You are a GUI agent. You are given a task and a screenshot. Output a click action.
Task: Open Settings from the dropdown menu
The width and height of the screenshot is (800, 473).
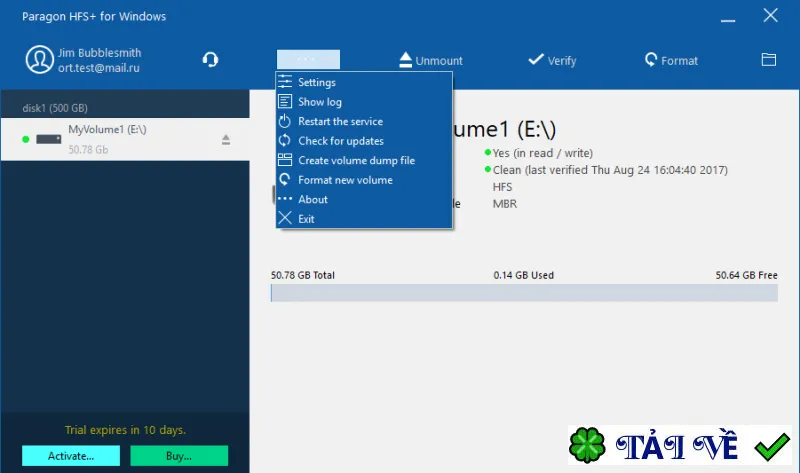point(364,82)
